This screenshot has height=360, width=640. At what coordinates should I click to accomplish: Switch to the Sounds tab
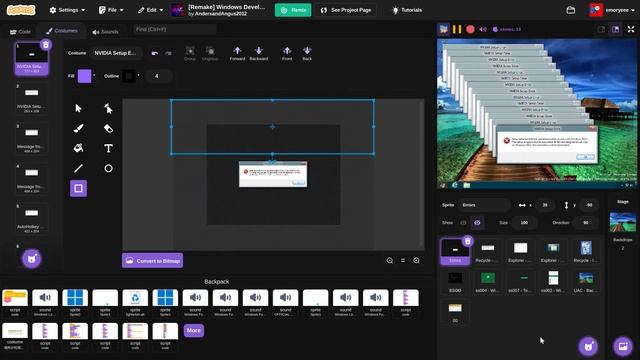pyautogui.click(x=105, y=31)
